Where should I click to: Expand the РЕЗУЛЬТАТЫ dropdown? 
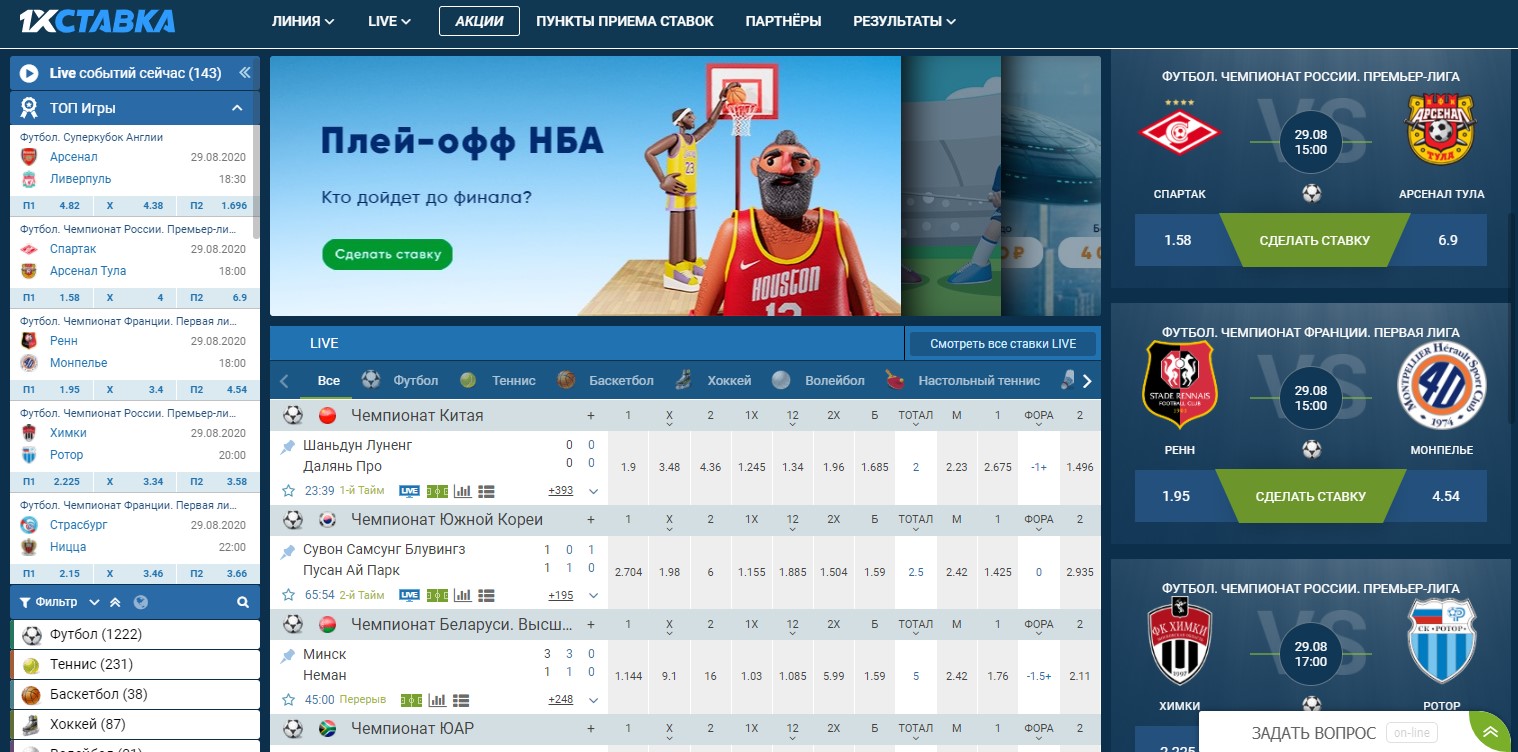click(904, 21)
